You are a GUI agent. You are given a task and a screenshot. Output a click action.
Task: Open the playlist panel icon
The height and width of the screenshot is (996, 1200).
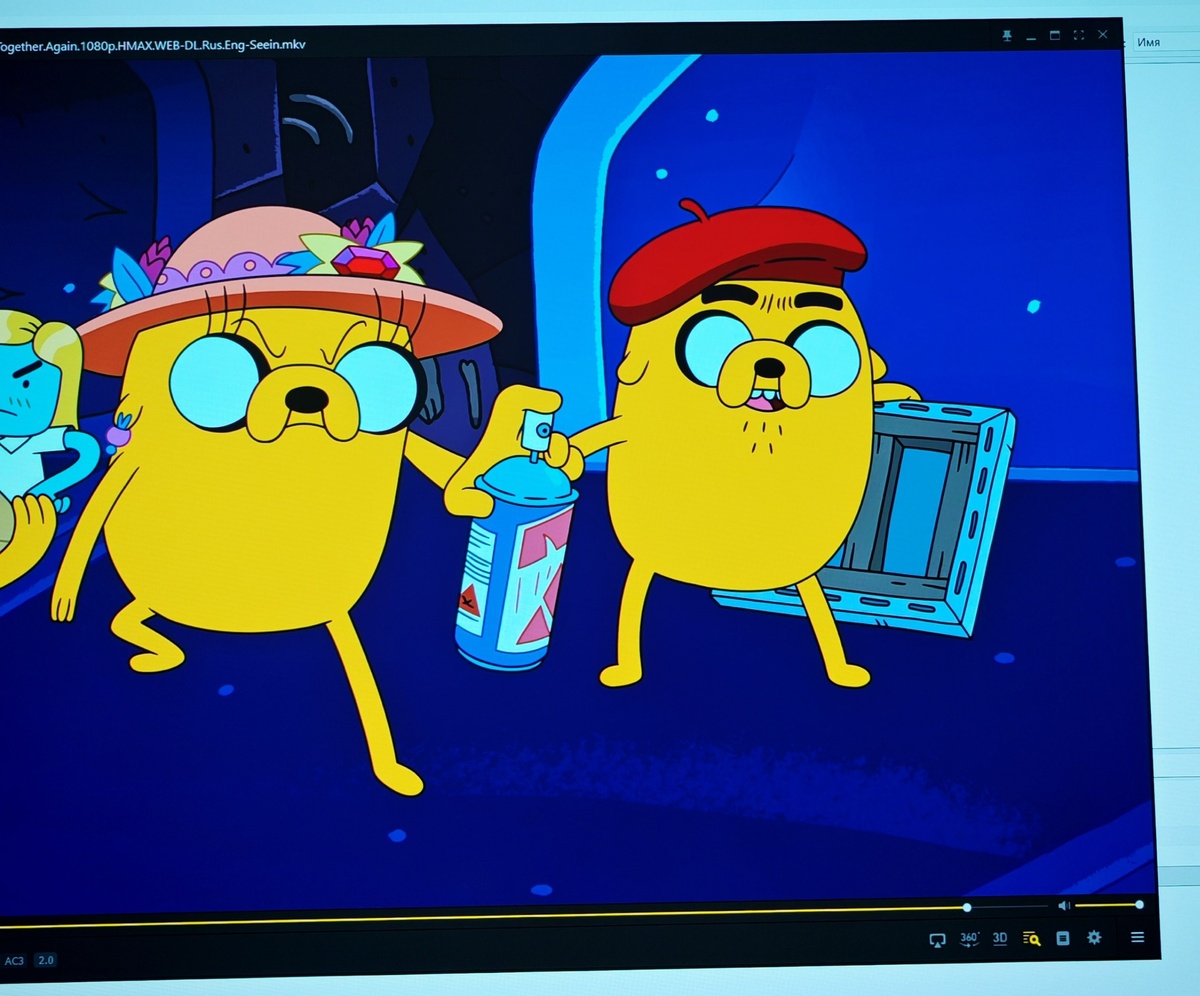coord(1063,938)
